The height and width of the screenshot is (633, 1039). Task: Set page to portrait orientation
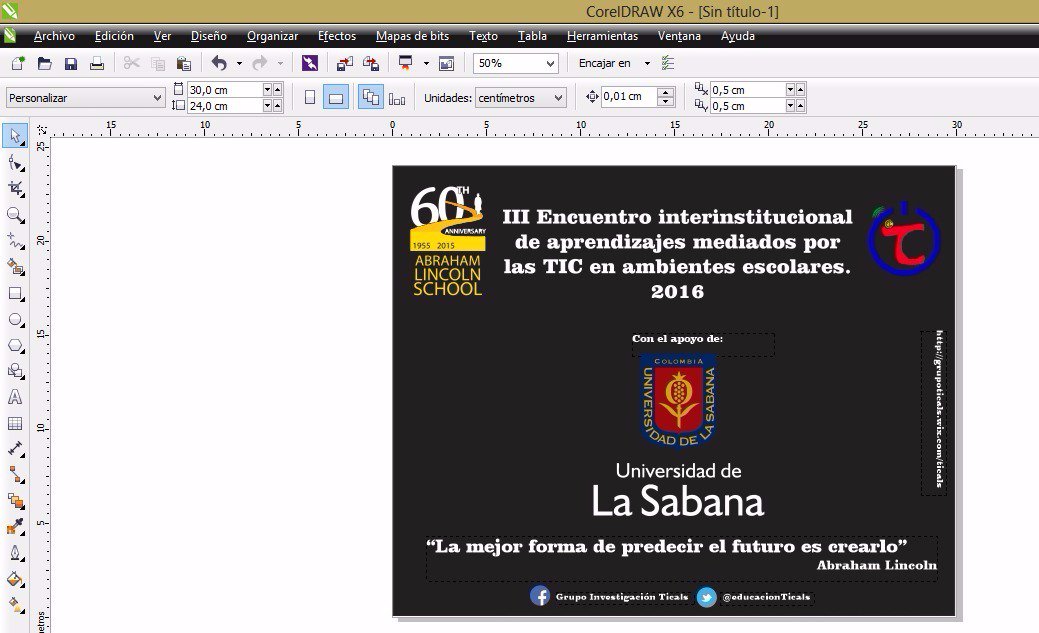coord(309,98)
